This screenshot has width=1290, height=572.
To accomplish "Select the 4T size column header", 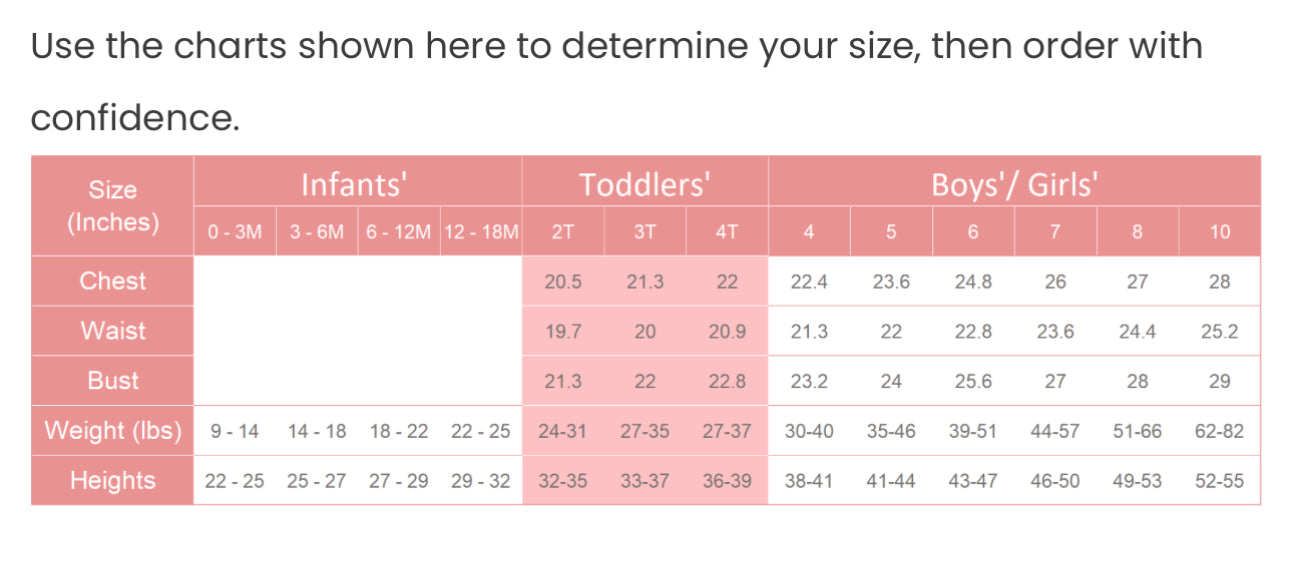I will point(727,232).
